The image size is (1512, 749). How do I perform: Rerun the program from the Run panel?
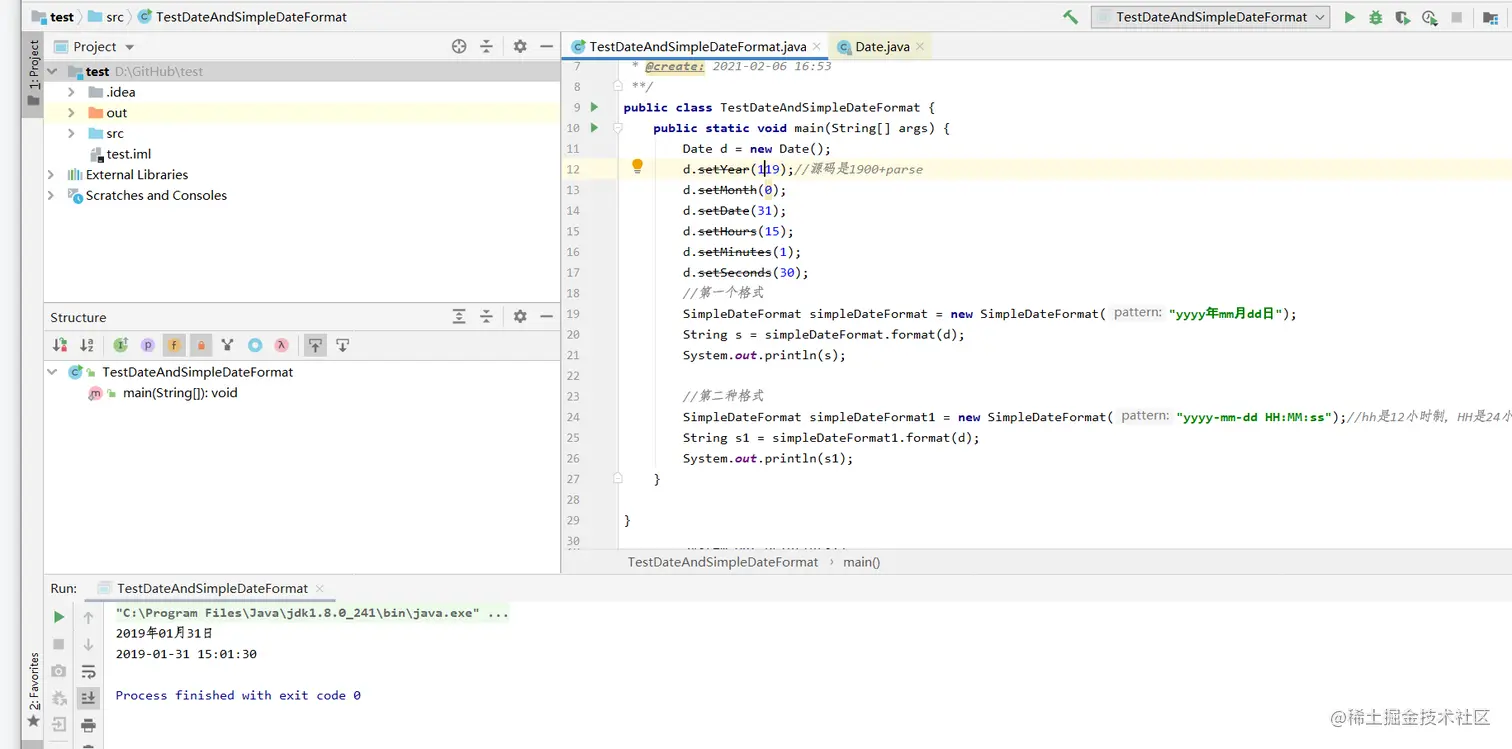click(x=59, y=617)
